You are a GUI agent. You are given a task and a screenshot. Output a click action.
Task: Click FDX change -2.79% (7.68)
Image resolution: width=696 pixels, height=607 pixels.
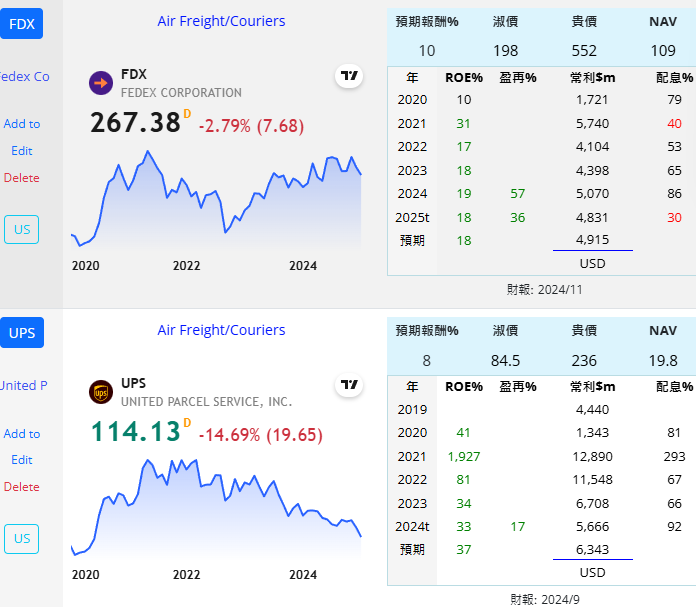(x=251, y=126)
